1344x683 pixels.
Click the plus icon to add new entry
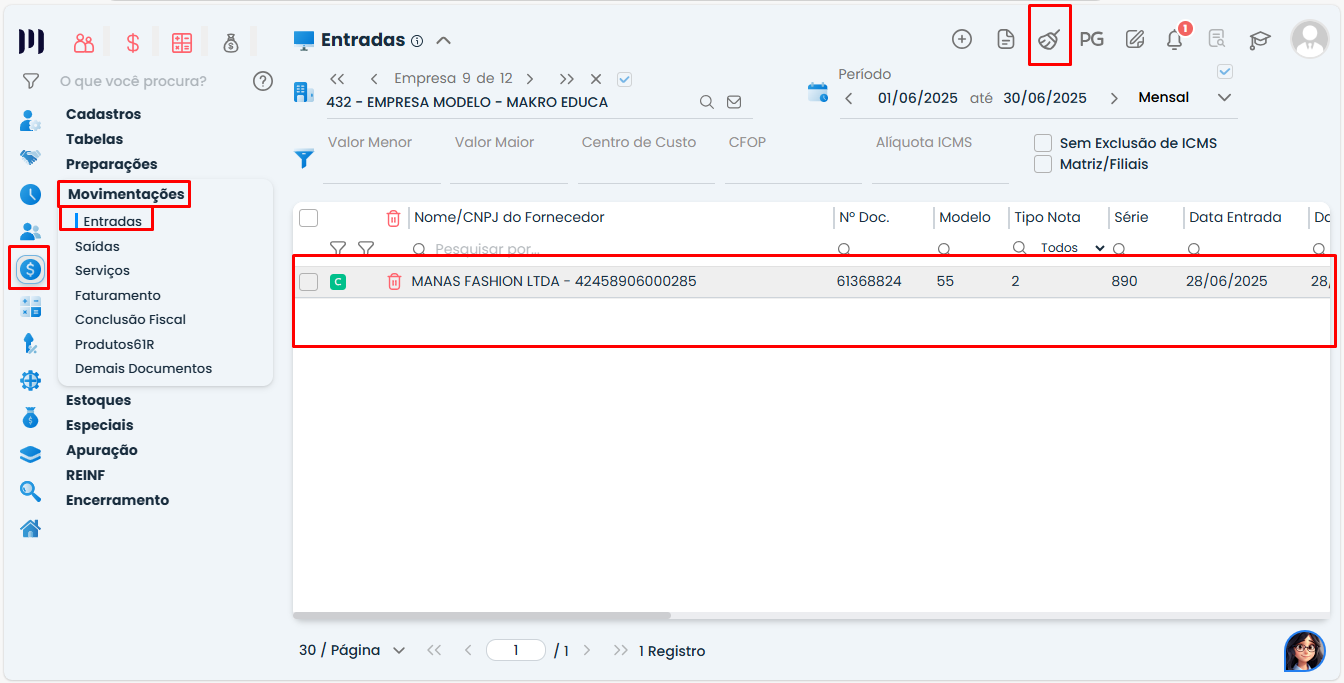[961, 38]
